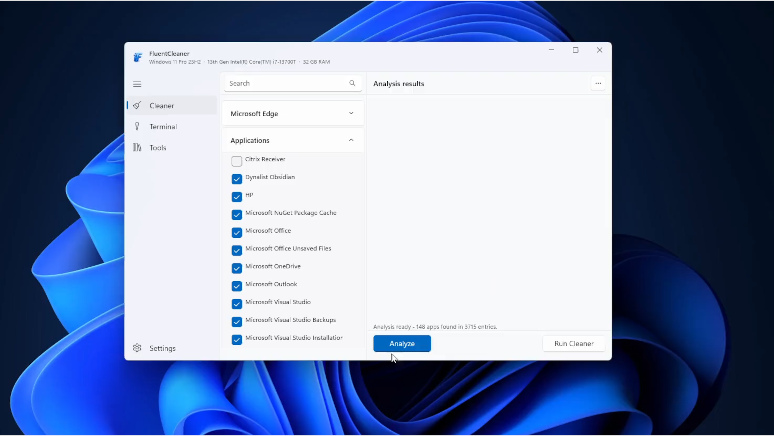Screen dimensions: 774x436
Task: Uncheck the HP checkbox
Action: tap(236, 197)
